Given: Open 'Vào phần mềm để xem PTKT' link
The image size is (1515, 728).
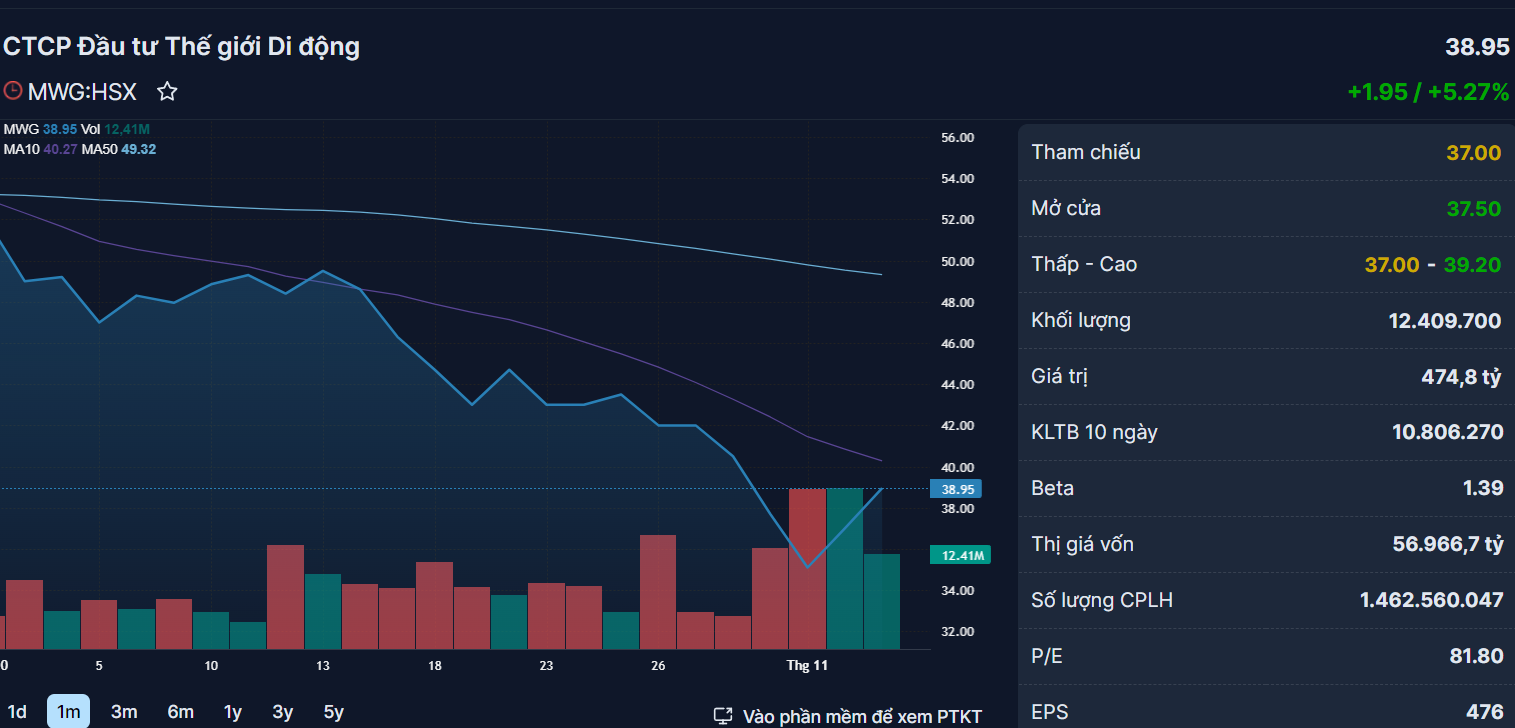Looking at the screenshot, I should (862, 716).
